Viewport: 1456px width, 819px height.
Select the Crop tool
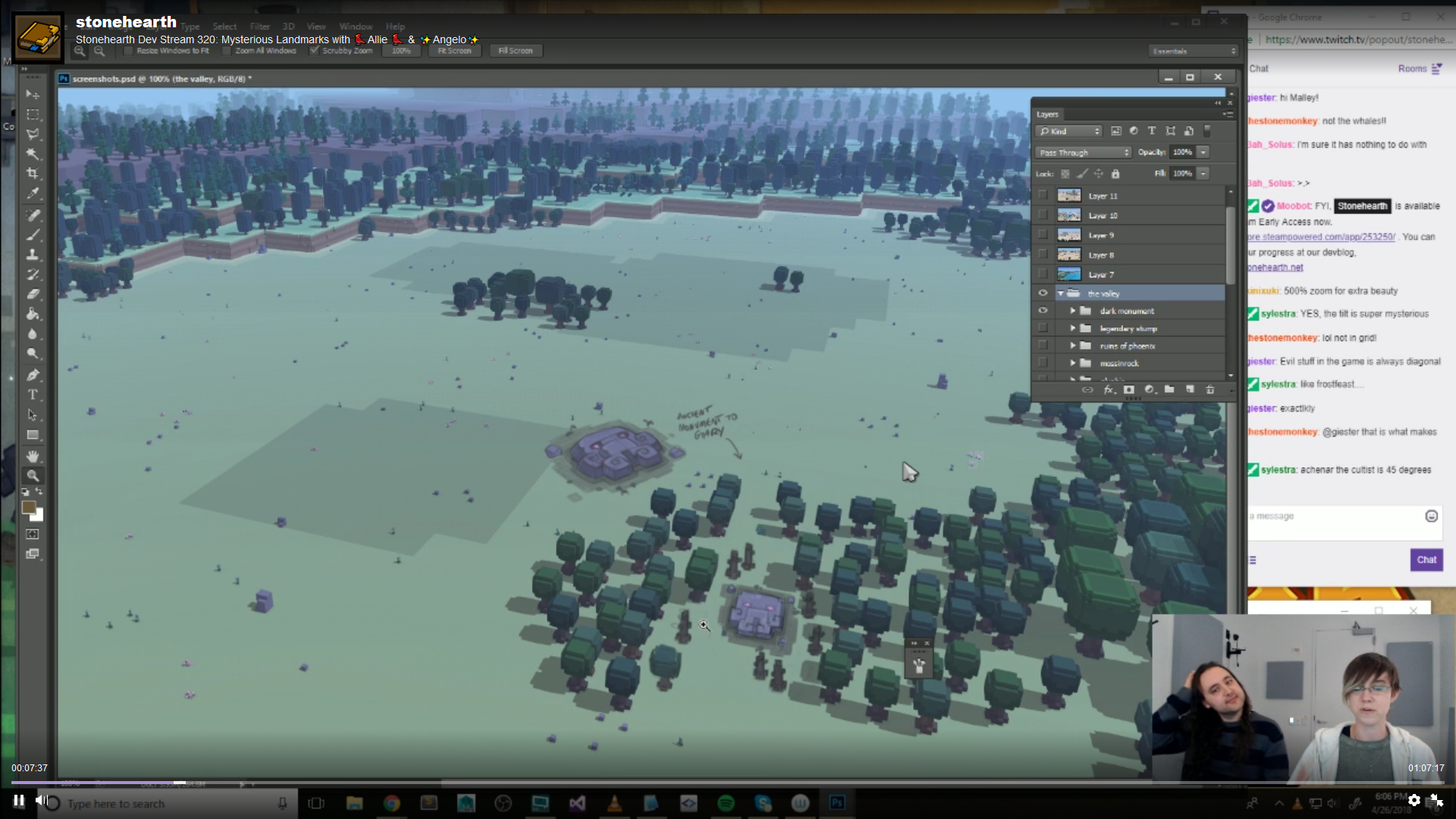tap(33, 174)
